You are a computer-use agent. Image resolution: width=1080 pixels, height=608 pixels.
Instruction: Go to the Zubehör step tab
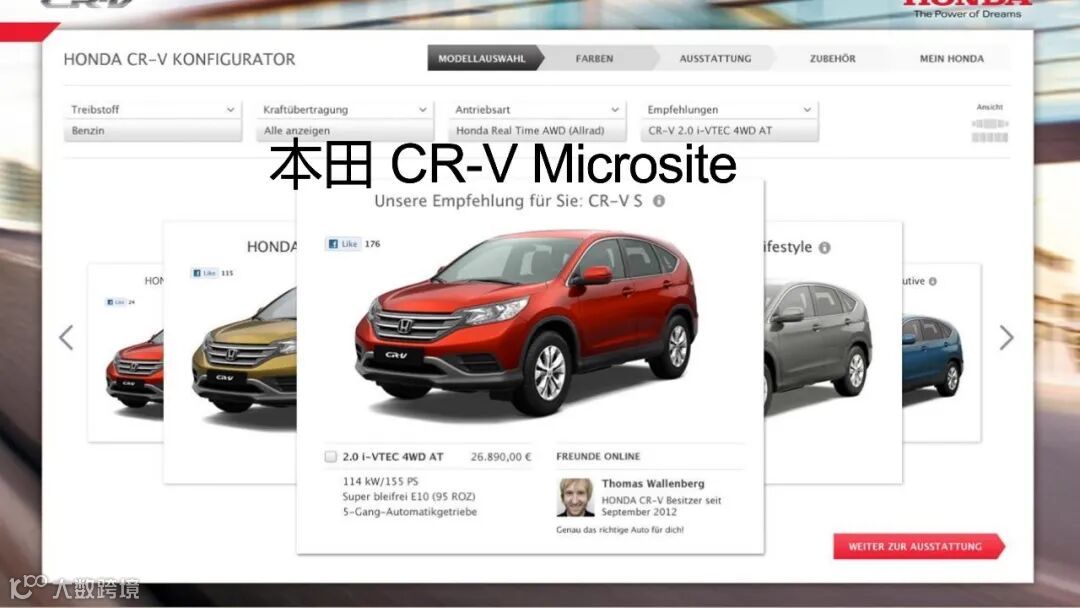click(833, 59)
